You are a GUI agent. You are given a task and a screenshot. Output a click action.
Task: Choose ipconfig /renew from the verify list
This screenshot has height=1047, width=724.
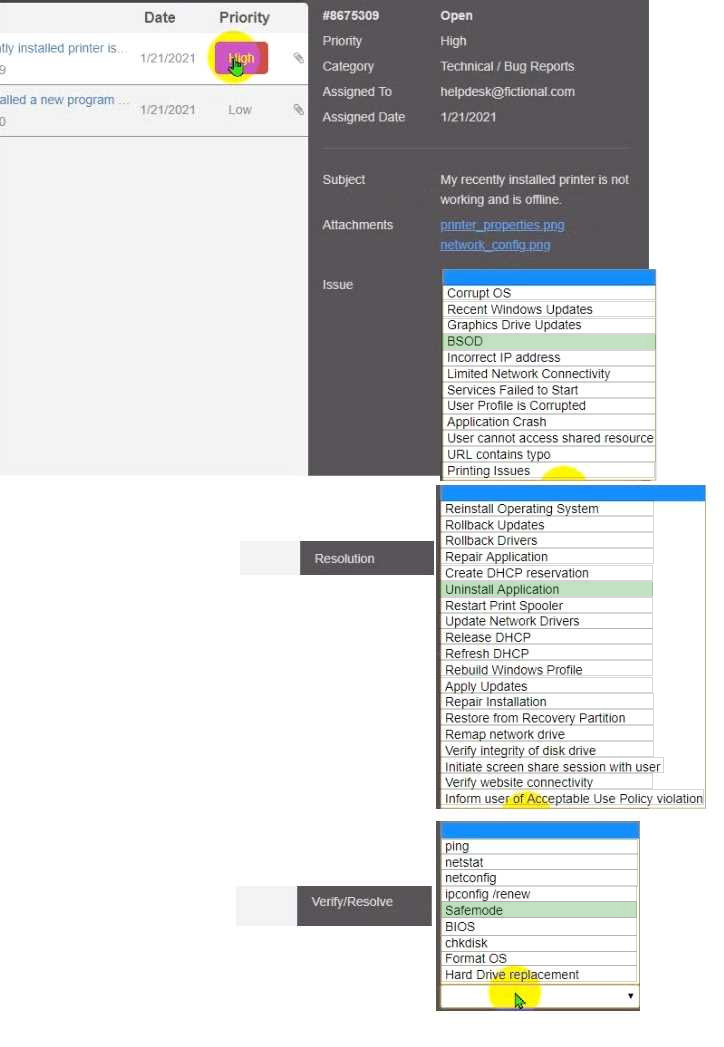(487, 894)
